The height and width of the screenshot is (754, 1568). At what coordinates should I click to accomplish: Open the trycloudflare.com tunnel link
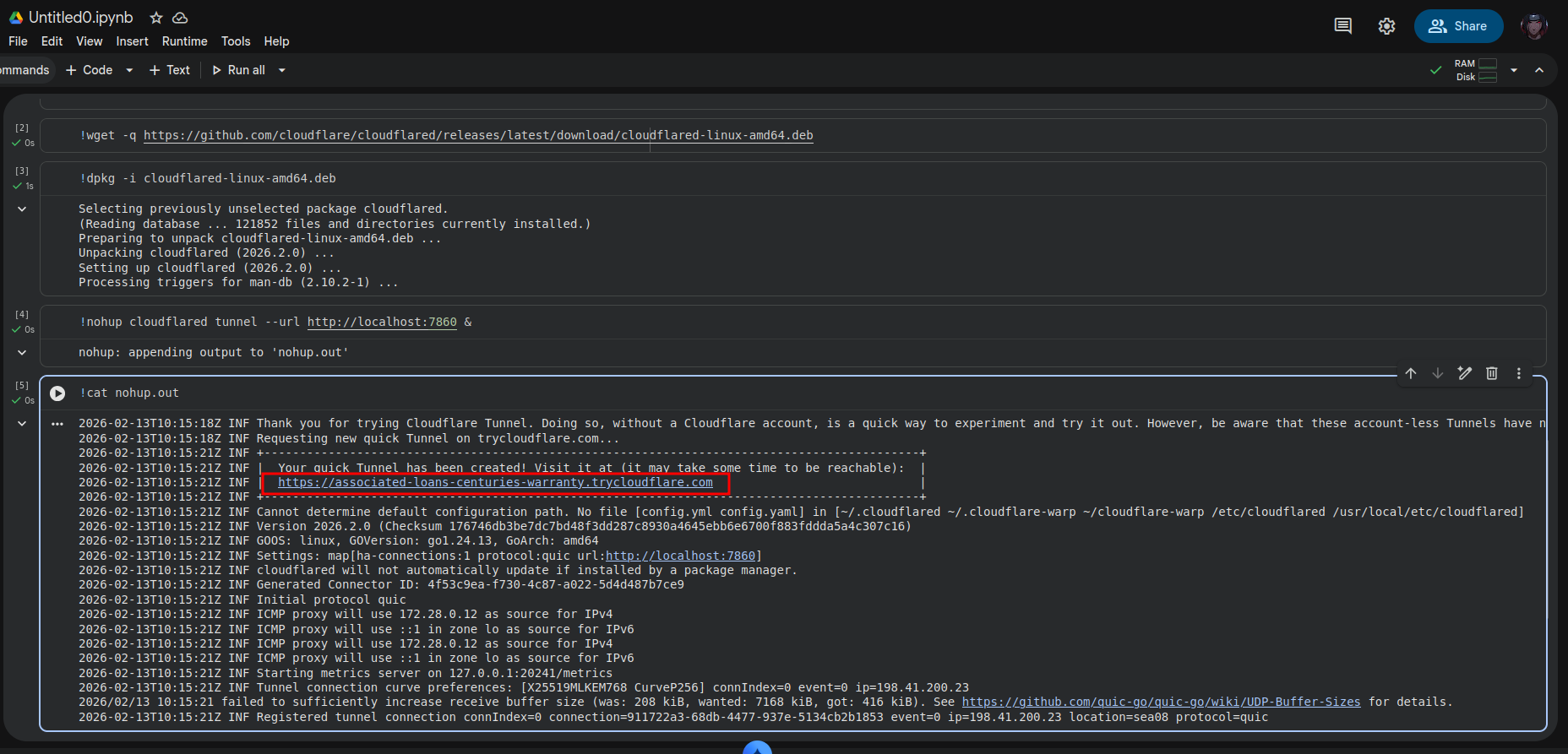(495, 482)
